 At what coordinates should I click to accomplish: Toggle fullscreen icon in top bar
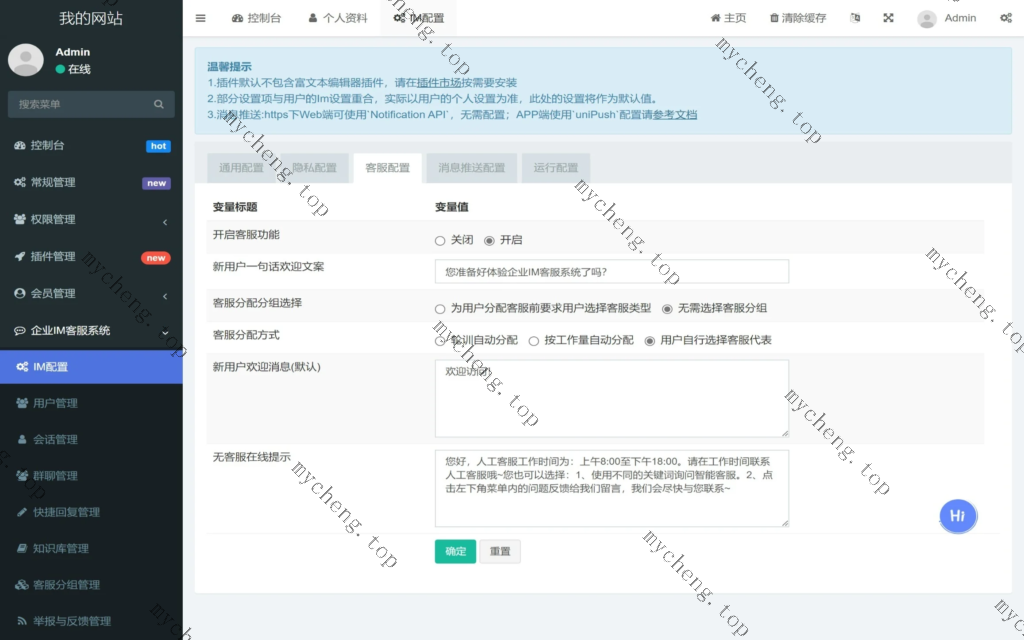coord(888,18)
